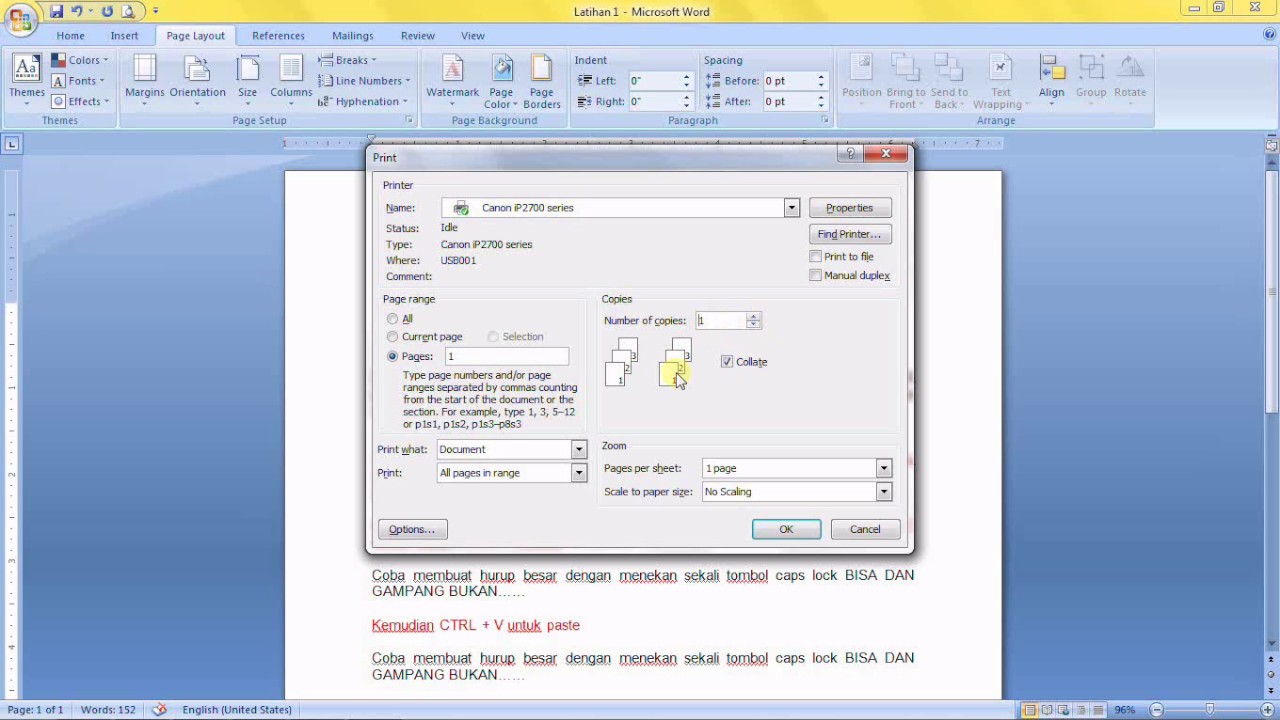Select the Pages radio button
This screenshot has width=1280, height=720.
[x=393, y=356]
